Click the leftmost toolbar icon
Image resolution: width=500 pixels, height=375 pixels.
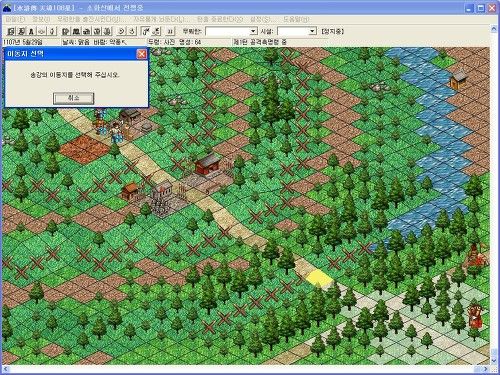[x=11, y=31]
